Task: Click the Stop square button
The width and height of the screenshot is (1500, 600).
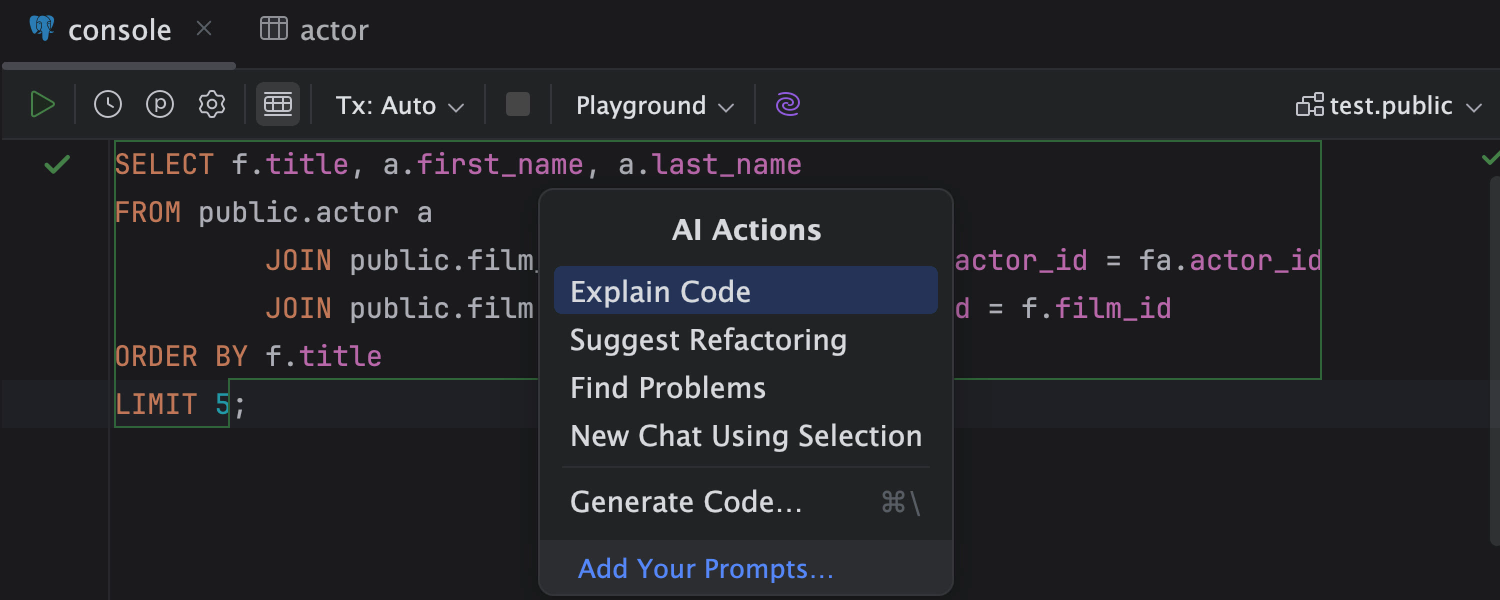Action: (518, 105)
